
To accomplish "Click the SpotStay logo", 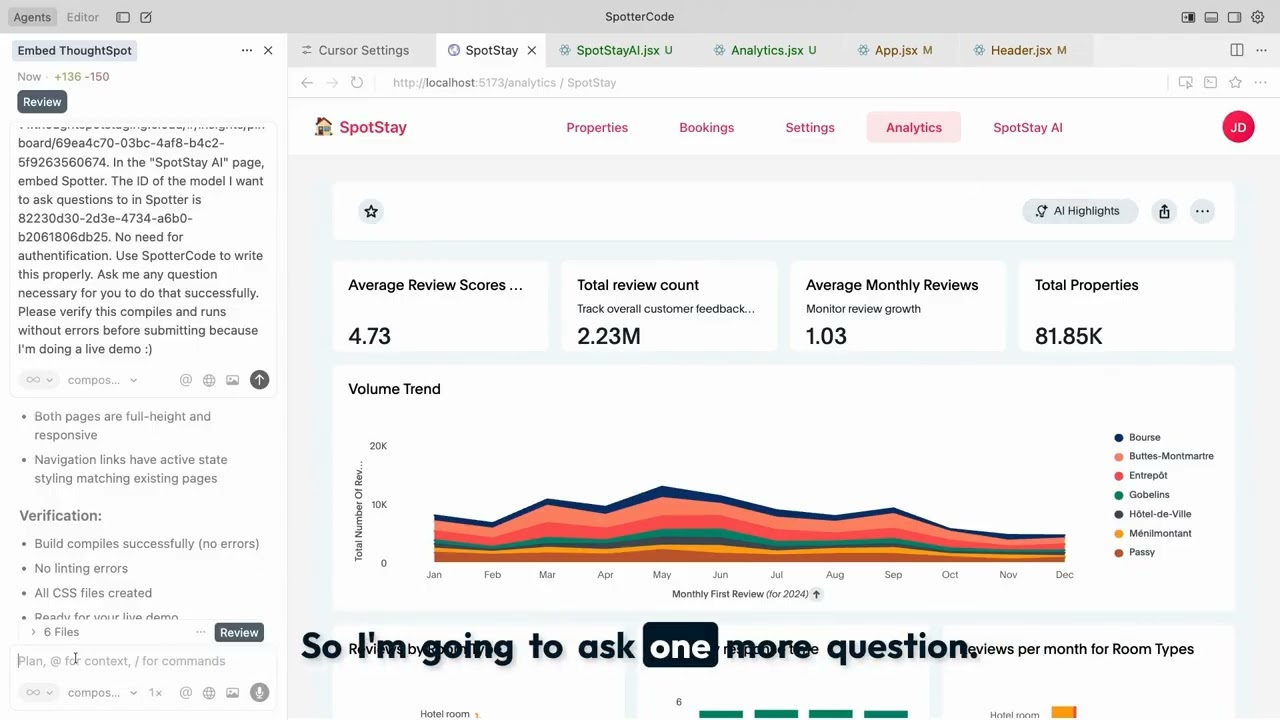I will 360,127.
